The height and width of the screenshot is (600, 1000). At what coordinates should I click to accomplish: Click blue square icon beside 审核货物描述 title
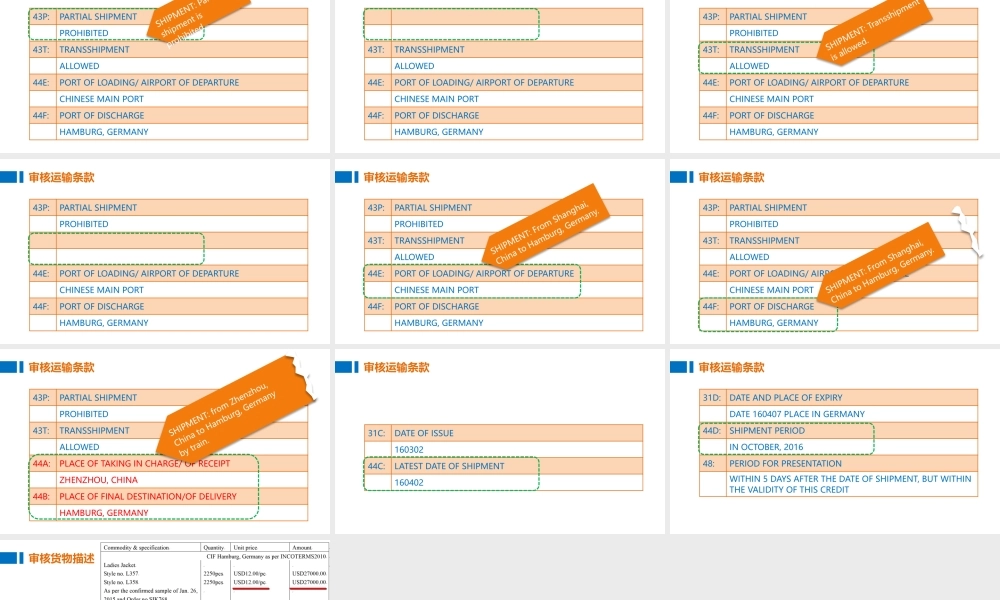point(11,558)
